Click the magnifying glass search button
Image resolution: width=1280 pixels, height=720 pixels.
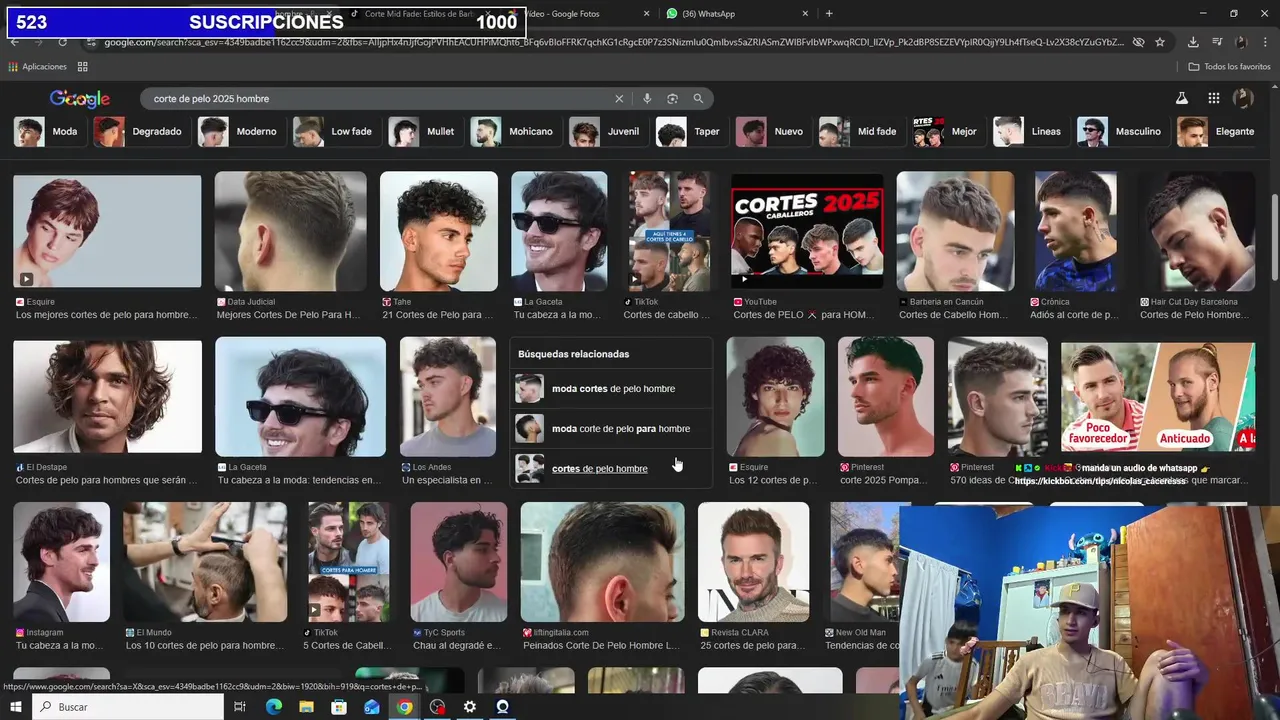698,99
